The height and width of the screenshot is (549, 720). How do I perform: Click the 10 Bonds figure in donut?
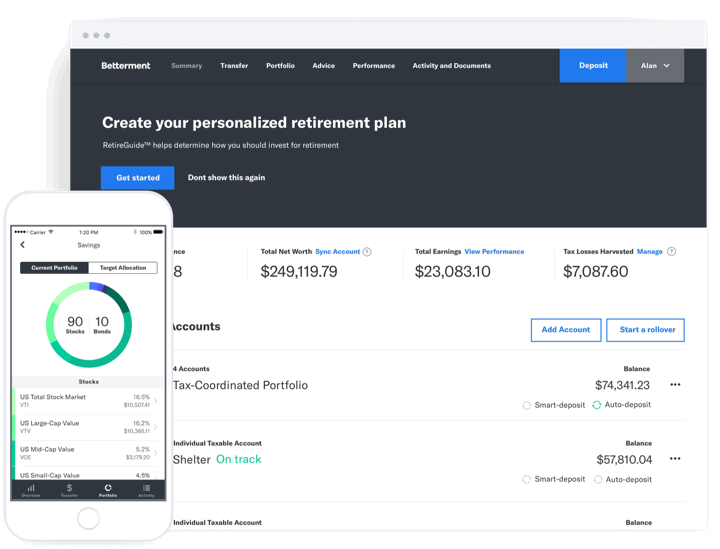102,324
